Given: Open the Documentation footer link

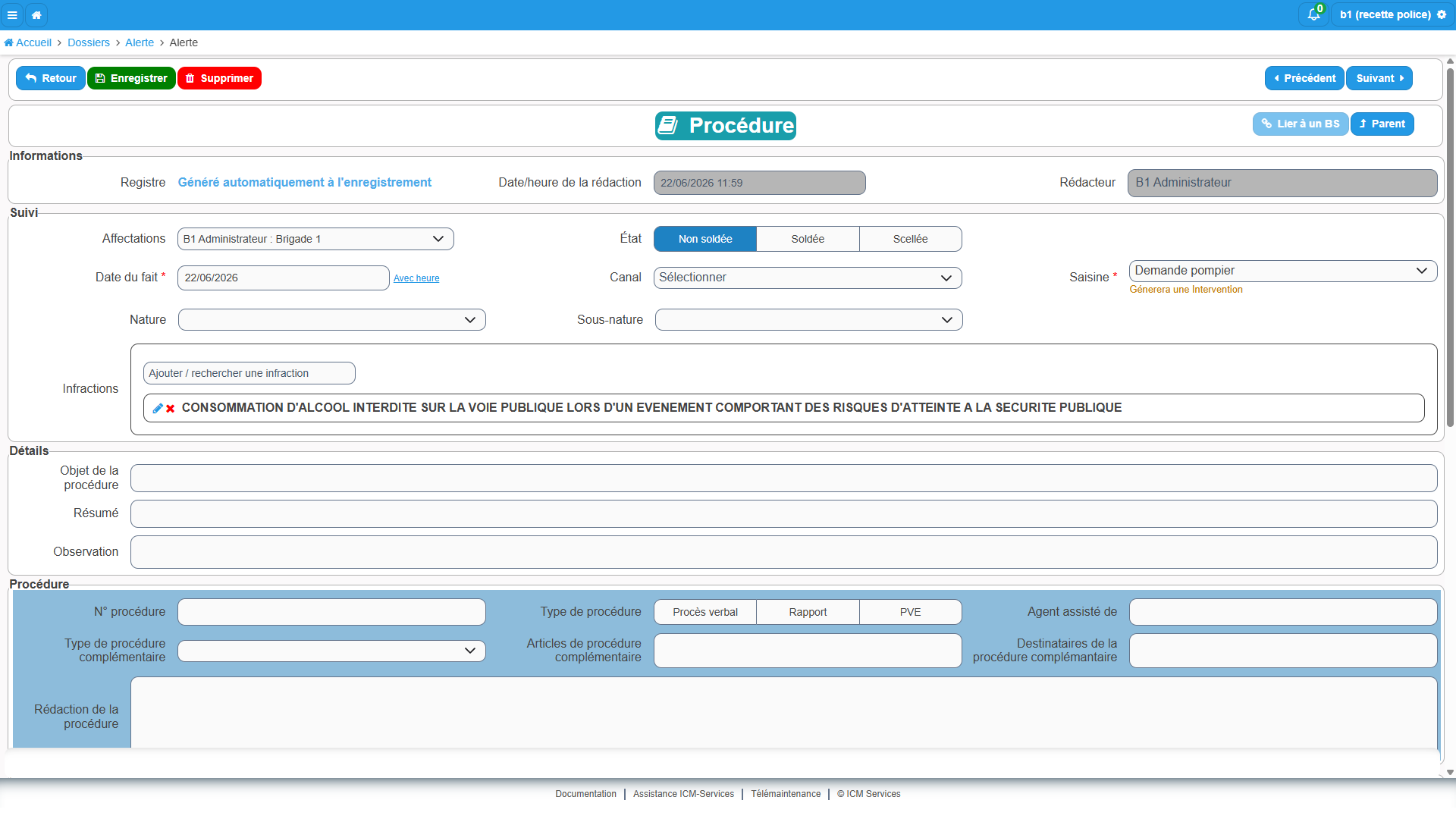Looking at the screenshot, I should [x=585, y=794].
